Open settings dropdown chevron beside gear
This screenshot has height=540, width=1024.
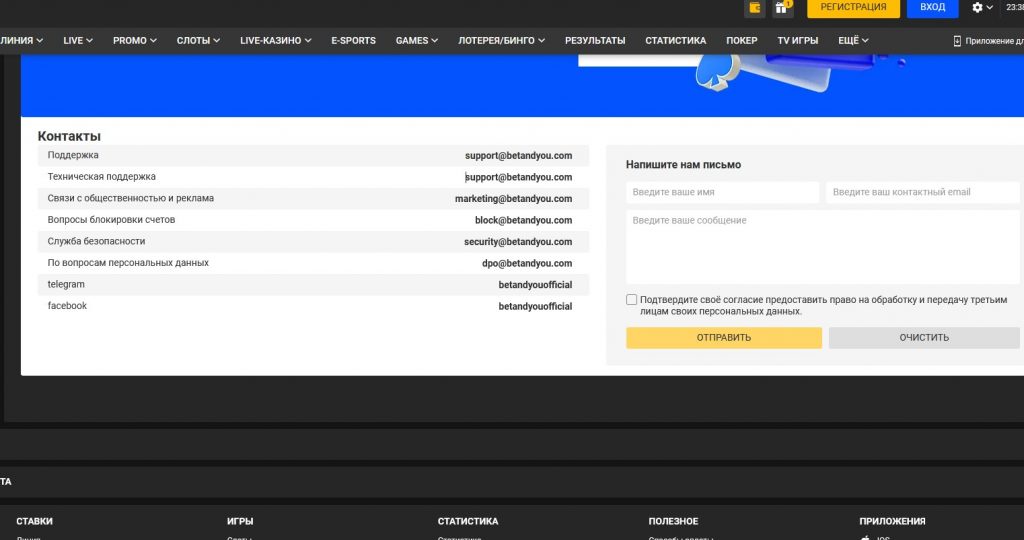click(x=990, y=8)
